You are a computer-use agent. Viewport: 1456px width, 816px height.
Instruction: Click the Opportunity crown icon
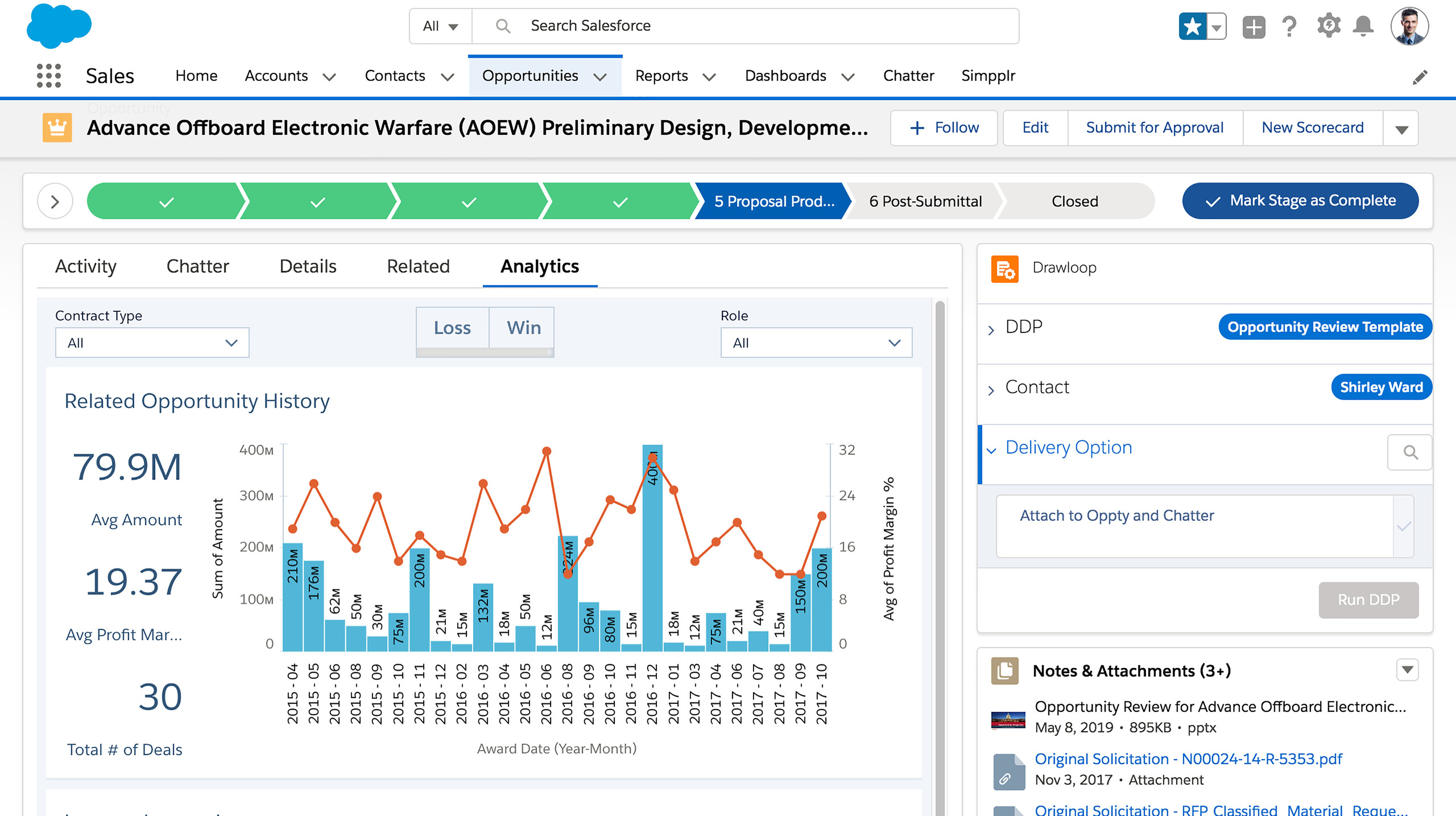[x=57, y=127]
